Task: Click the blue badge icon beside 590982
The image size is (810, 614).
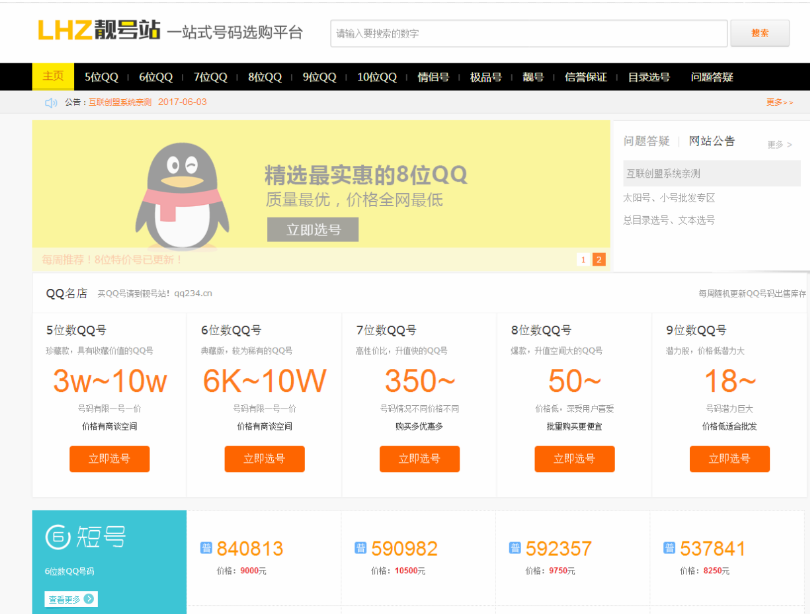Action: click(360, 548)
